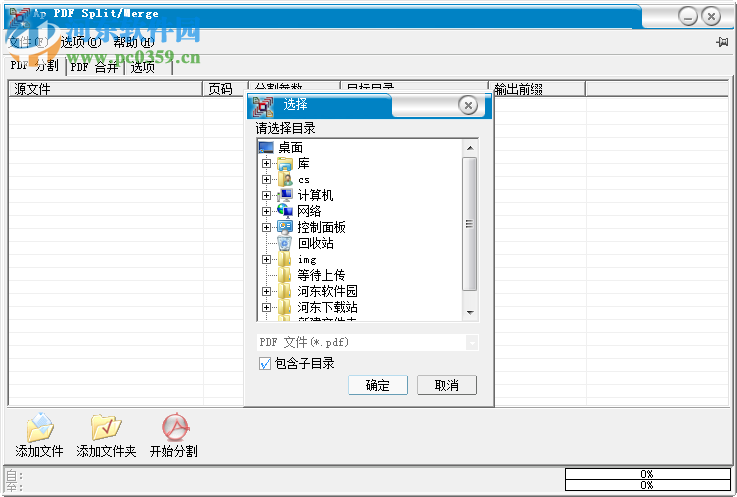Viewport: 737px width, 497px height.
Task: Click the 添加文件夹 label
Action: pyautogui.click(x=106, y=451)
